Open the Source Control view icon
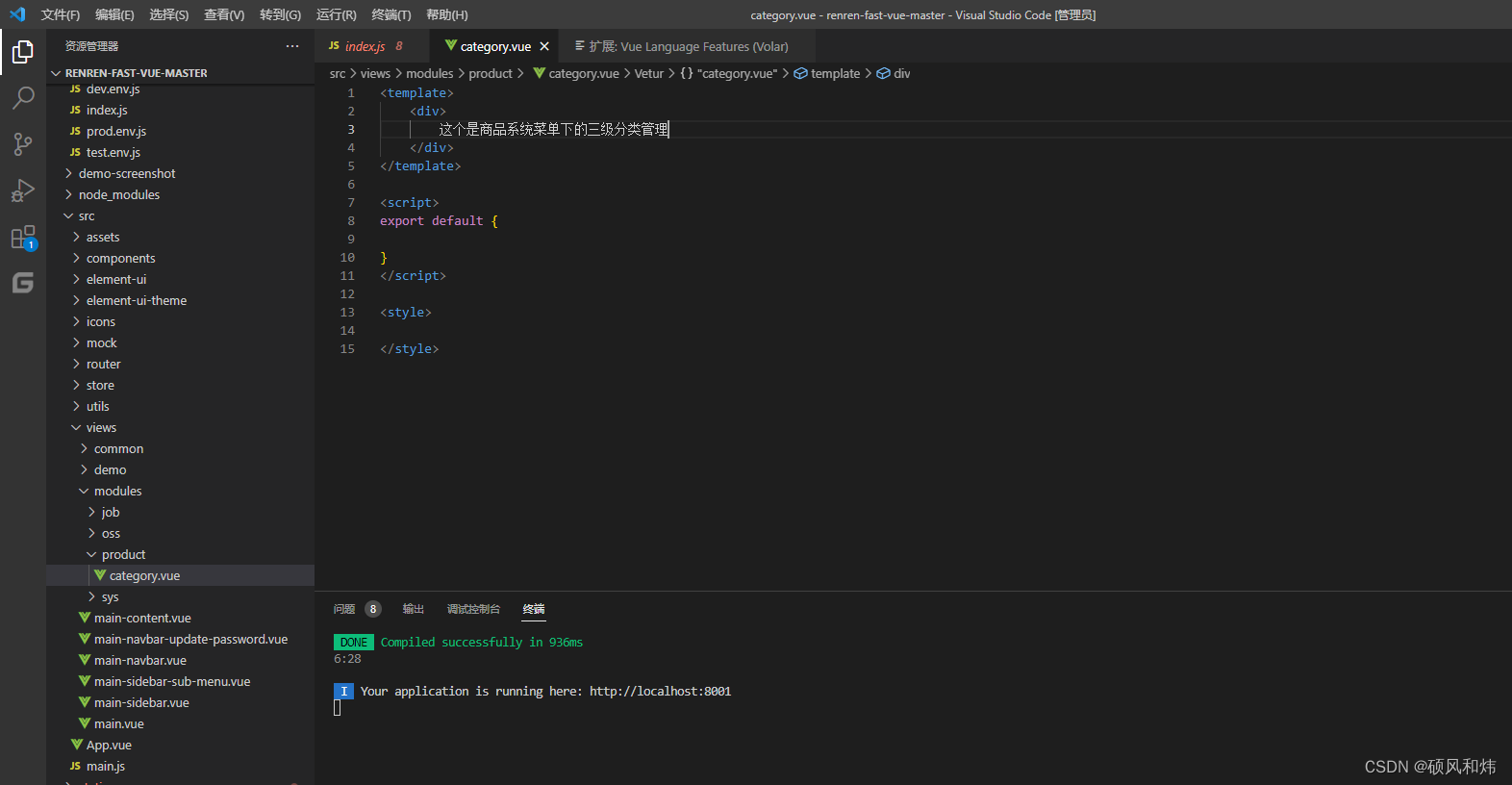Viewport: 1512px width, 785px height. (x=23, y=144)
